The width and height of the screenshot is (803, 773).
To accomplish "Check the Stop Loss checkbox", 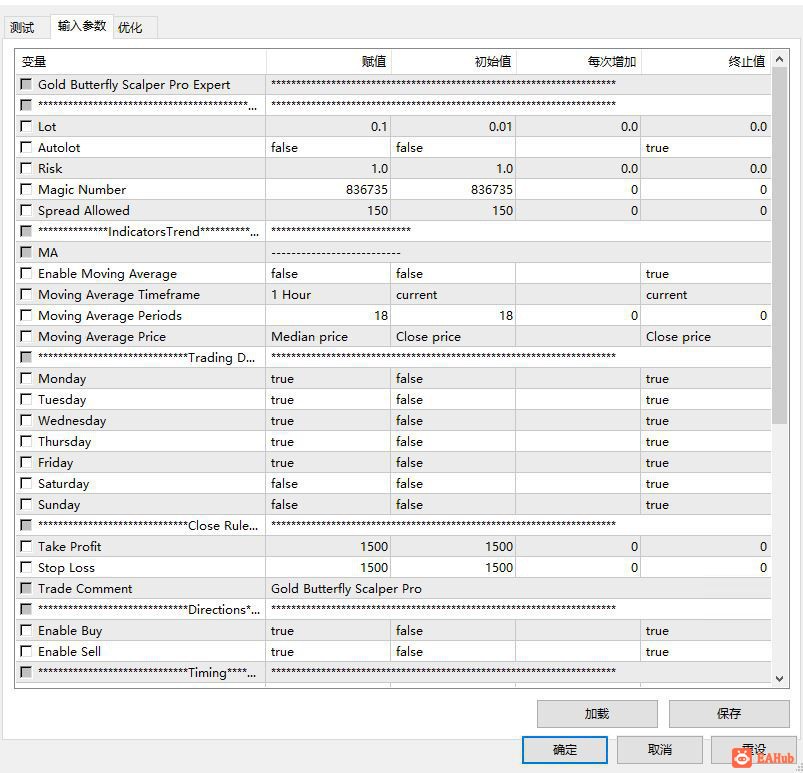I will [26, 567].
